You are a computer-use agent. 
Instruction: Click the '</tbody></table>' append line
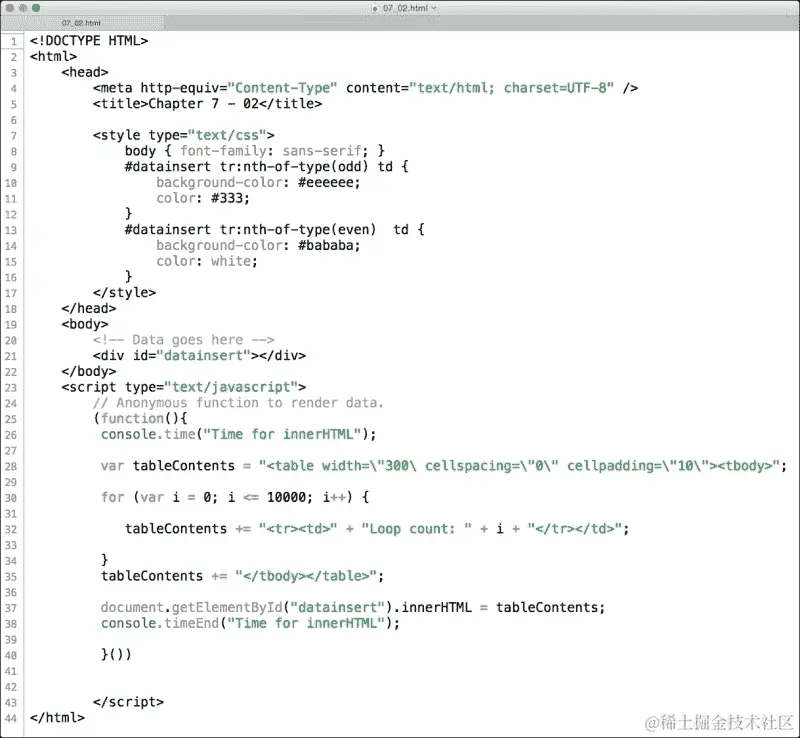(x=242, y=576)
